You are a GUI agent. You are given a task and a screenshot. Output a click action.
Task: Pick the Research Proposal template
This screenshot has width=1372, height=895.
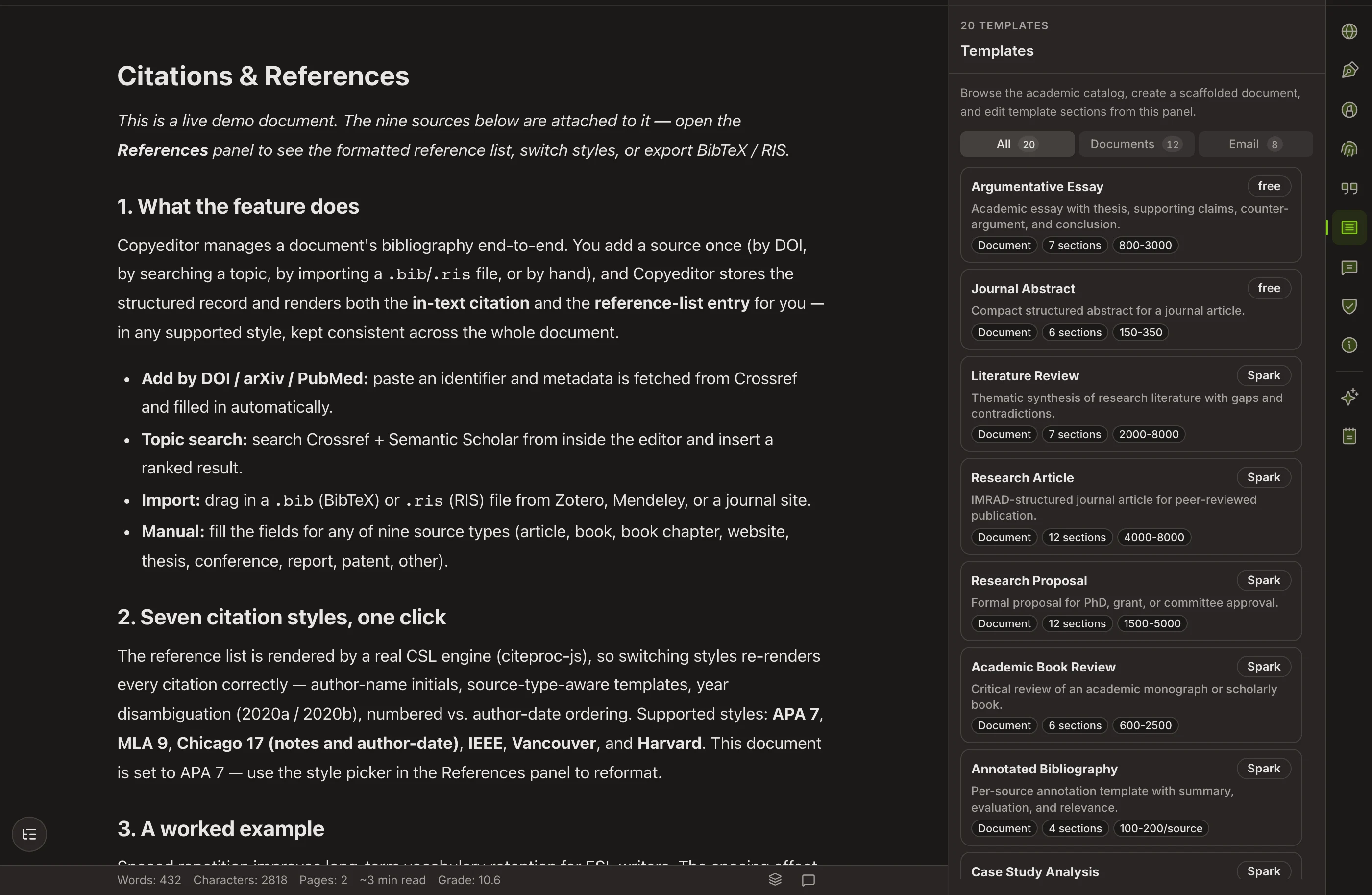pos(1130,601)
